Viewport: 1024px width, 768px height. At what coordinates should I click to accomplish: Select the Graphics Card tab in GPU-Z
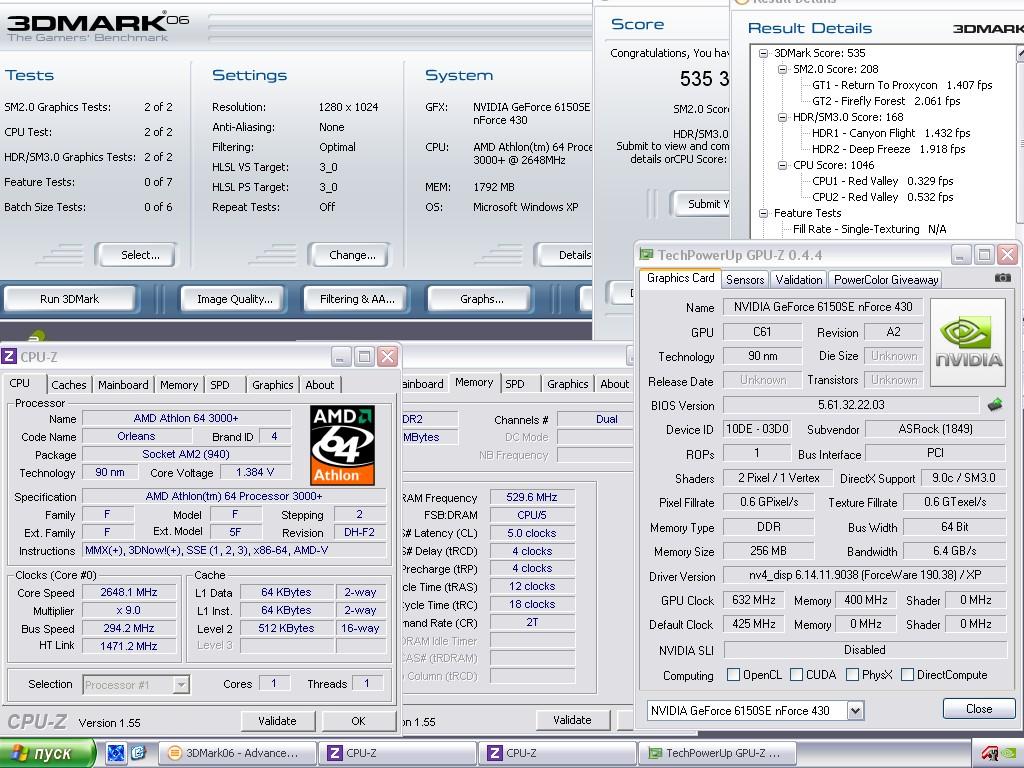pyautogui.click(x=680, y=278)
